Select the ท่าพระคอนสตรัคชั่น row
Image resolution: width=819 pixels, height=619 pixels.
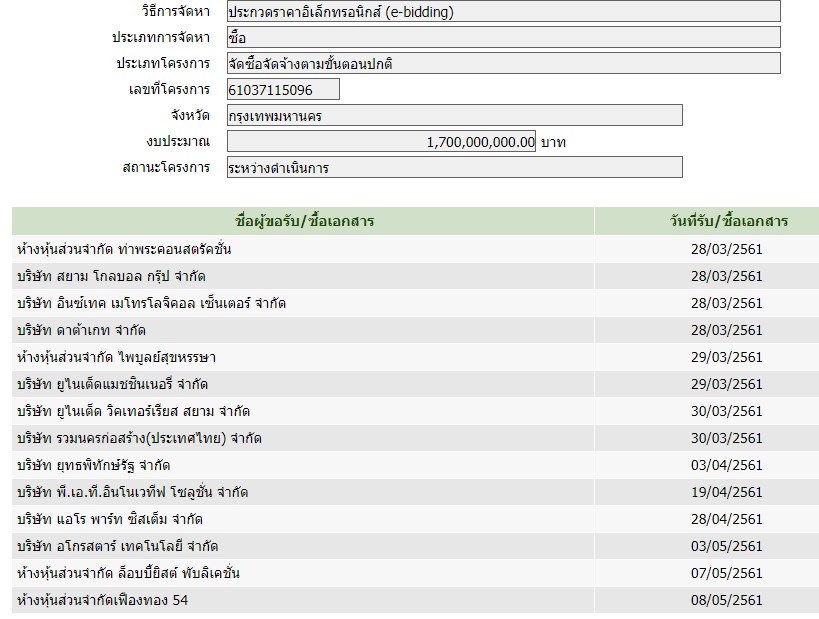click(x=124, y=249)
